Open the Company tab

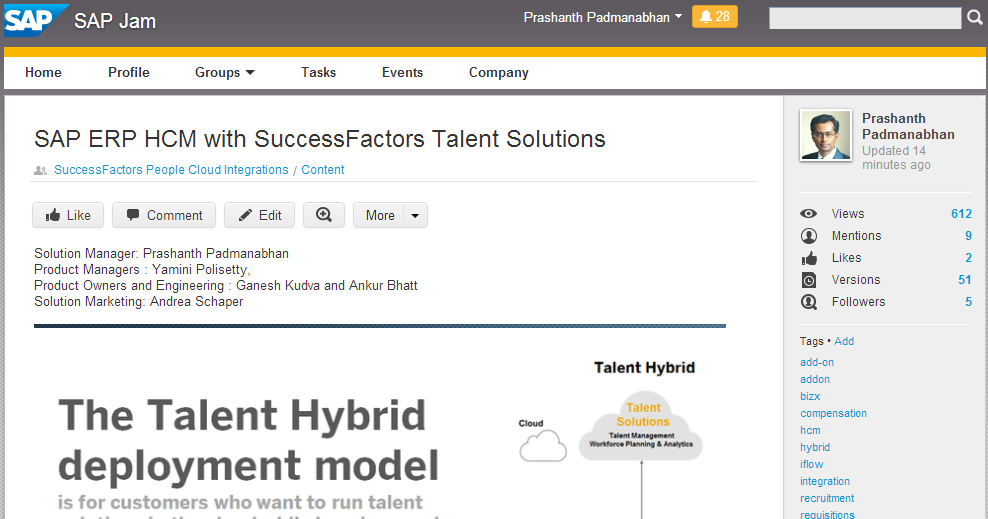pos(498,72)
